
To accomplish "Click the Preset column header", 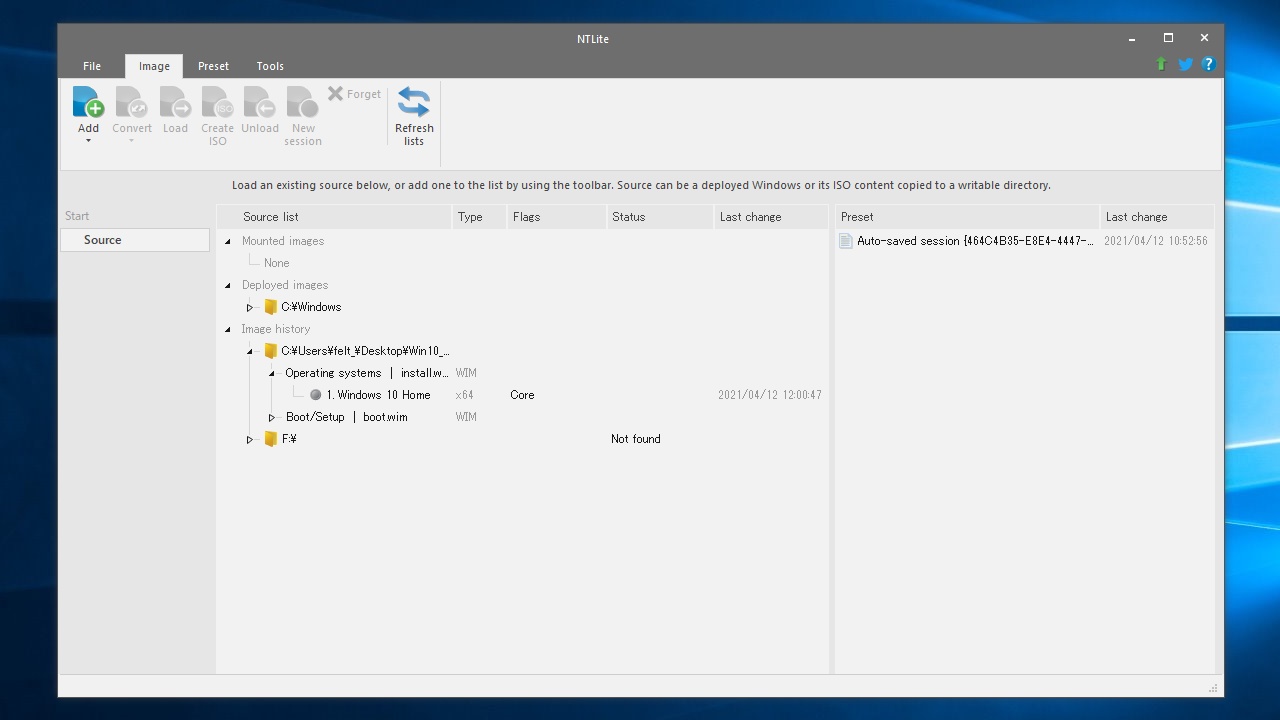I will 967,217.
